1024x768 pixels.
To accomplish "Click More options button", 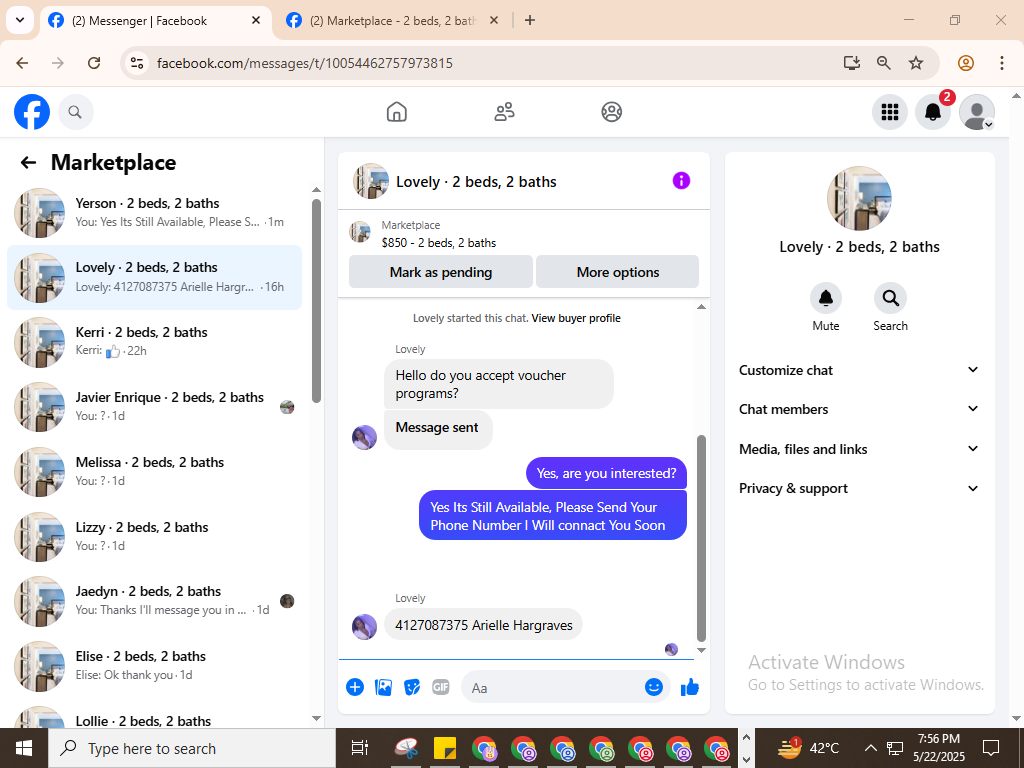I will pos(618,272).
